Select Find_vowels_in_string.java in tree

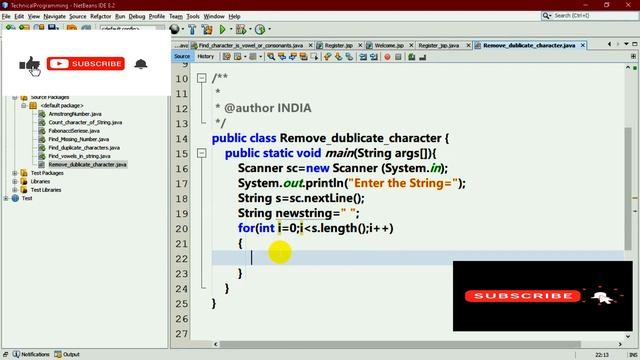79,156
